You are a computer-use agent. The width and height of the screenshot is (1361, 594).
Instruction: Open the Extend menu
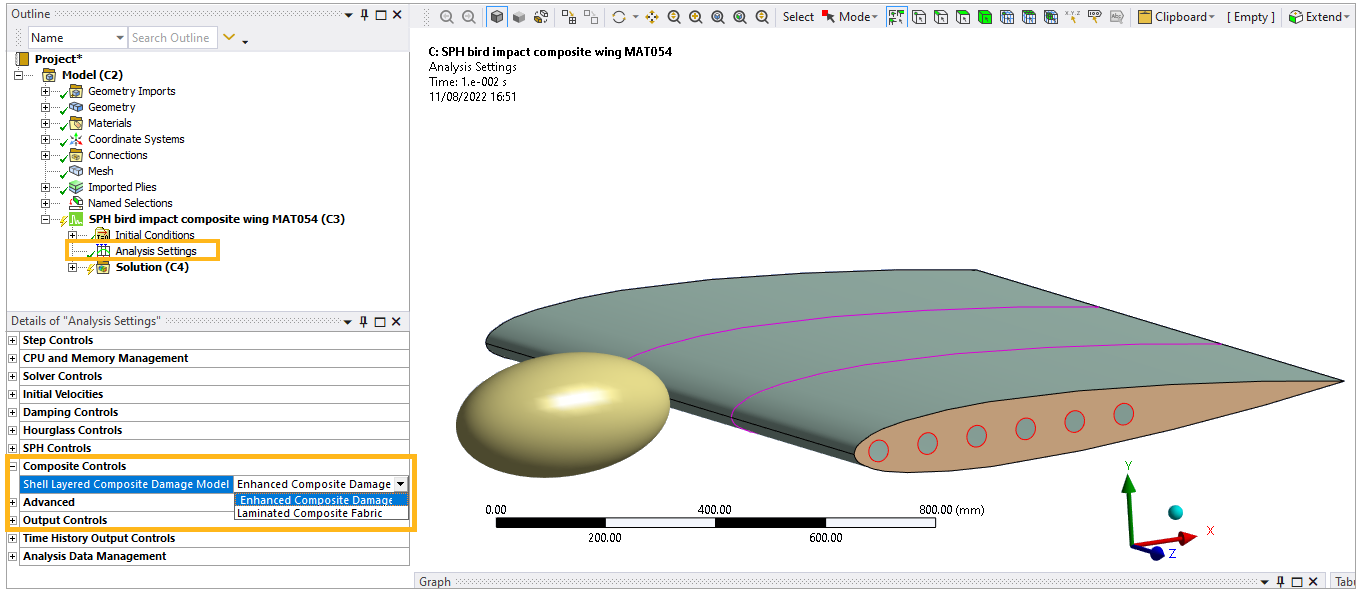coord(1319,17)
